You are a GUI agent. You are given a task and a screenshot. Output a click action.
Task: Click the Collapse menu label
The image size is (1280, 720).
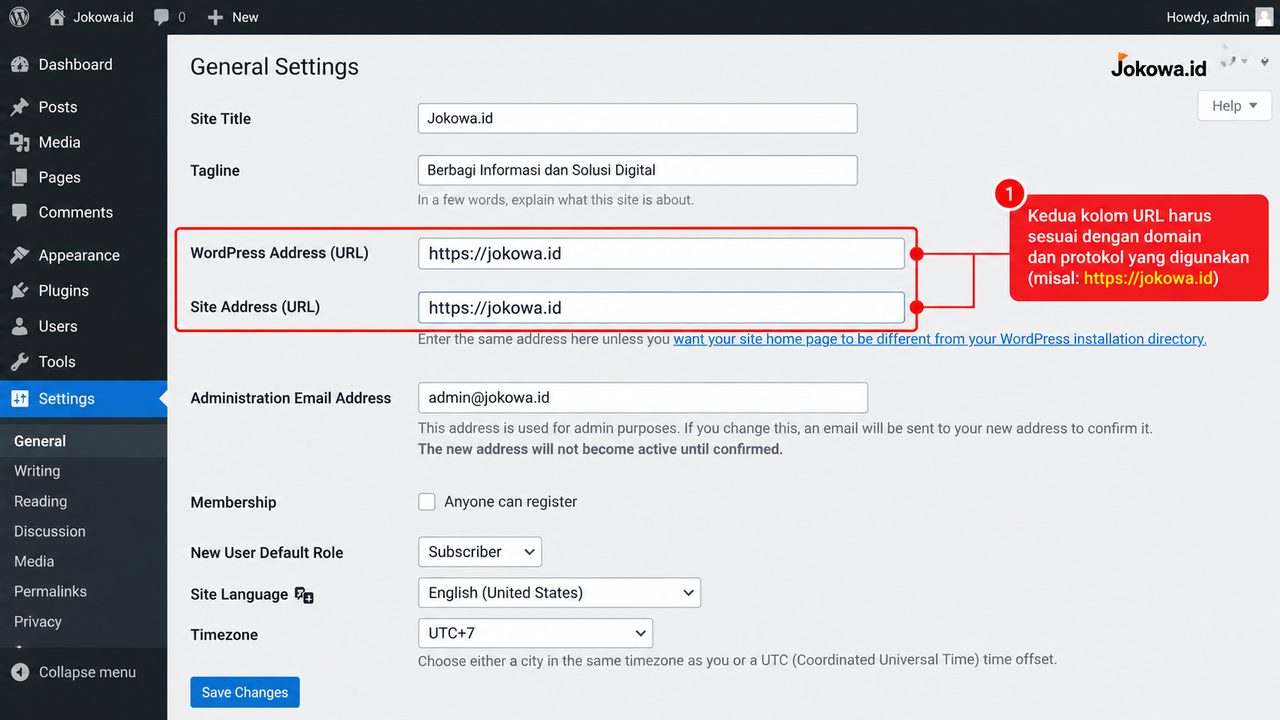pos(87,672)
